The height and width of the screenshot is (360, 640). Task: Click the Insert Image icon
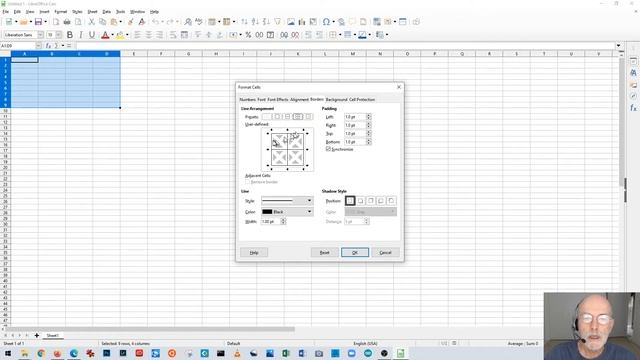(x=291, y=22)
